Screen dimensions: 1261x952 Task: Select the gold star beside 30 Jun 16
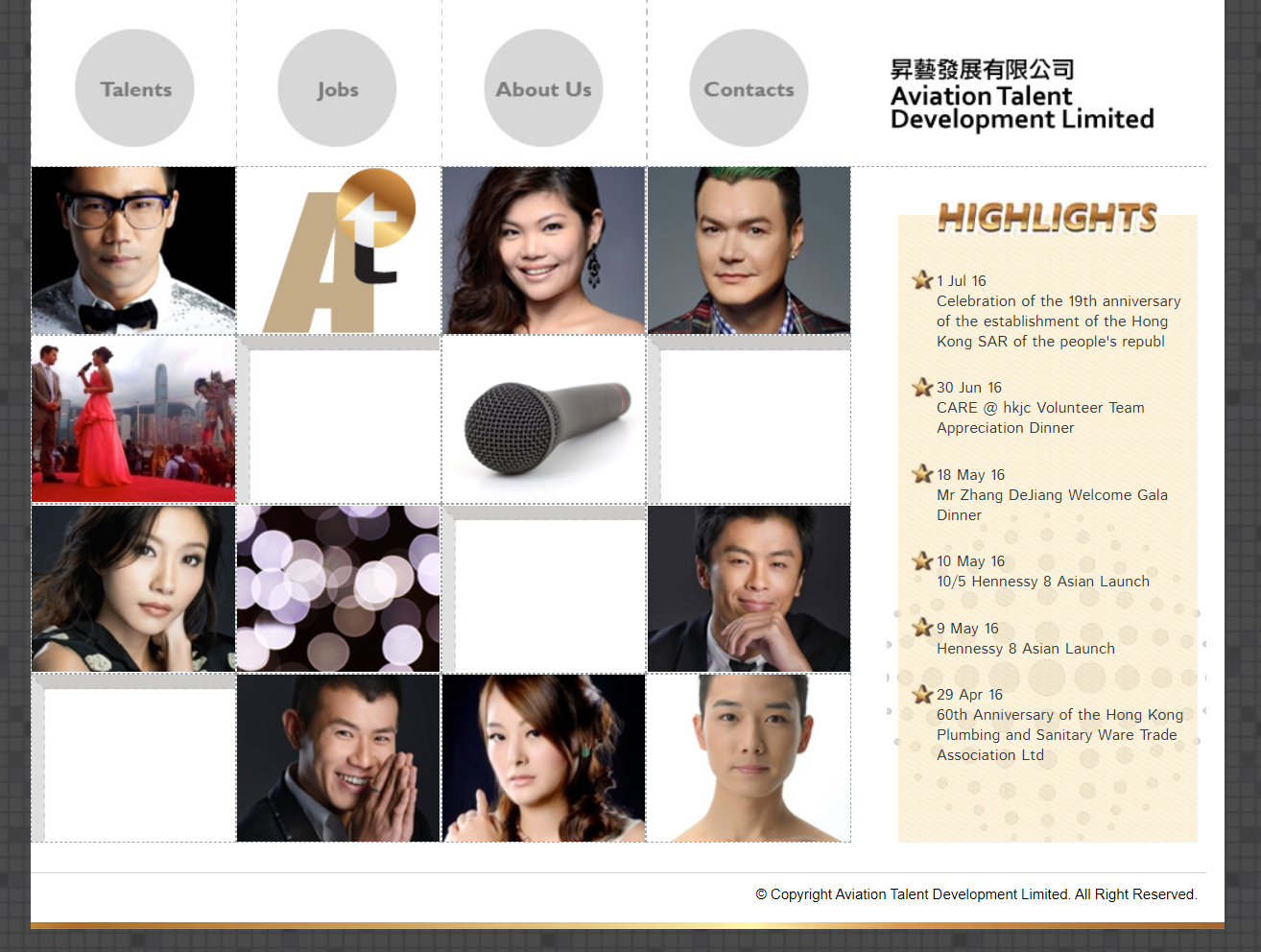pyautogui.click(x=922, y=387)
